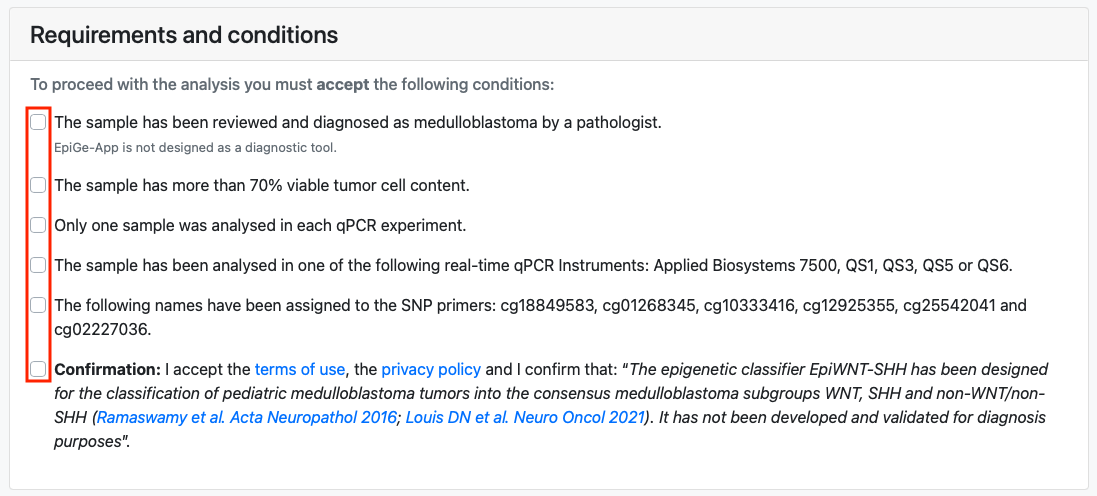1097x496 pixels.
Task: Click the bold word 'accept' in the intro
Action: click(342, 85)
